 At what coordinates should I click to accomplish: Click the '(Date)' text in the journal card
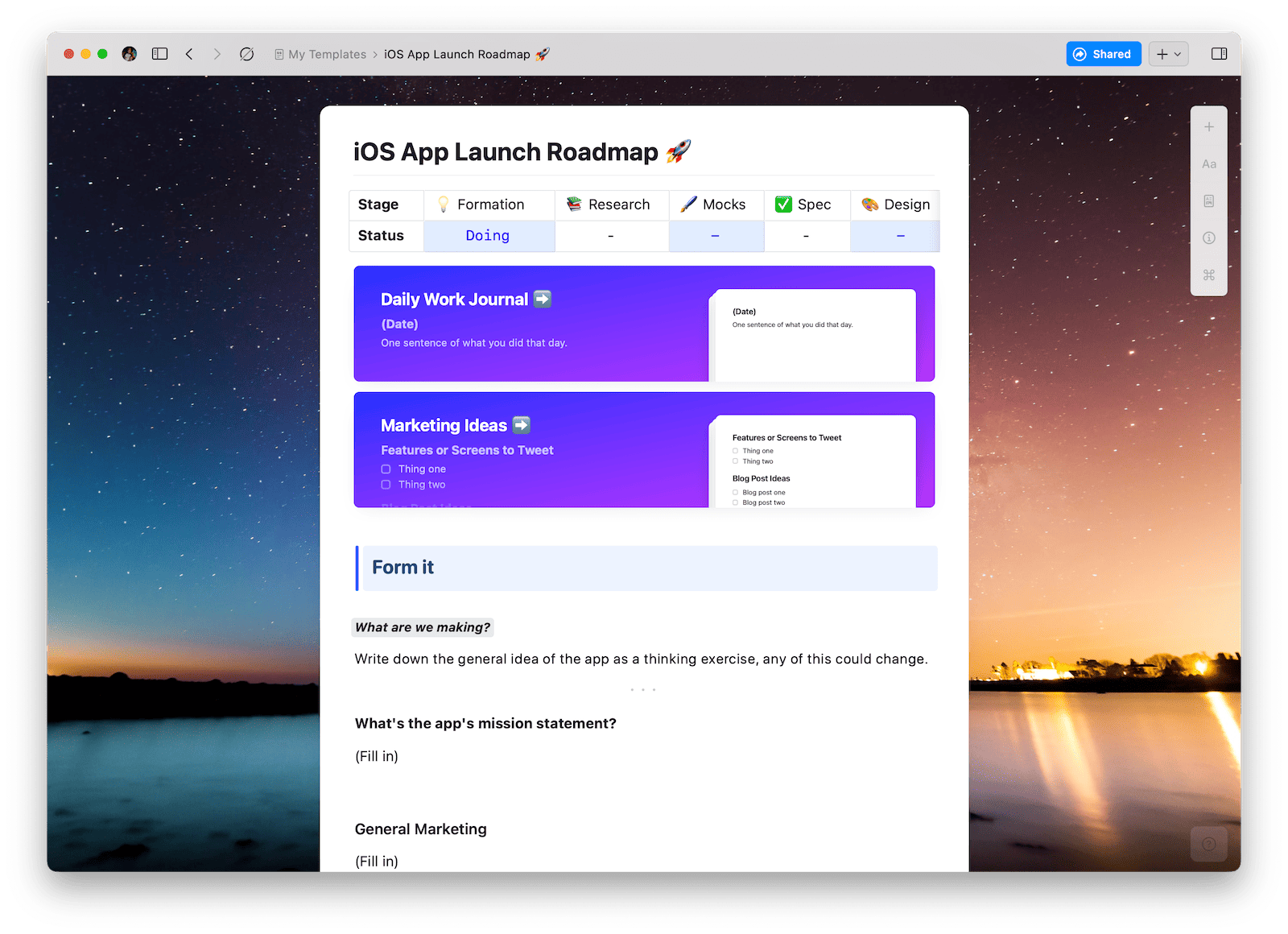[399, 324]
